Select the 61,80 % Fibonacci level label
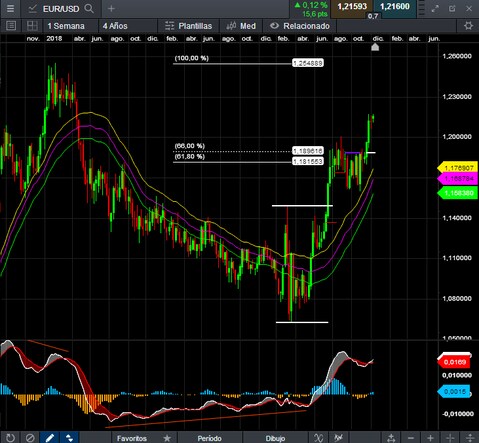This screenshot has width=479, height=443. [x=189, y=157]
